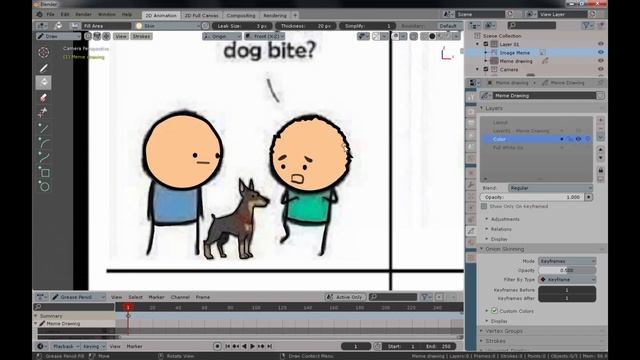Select the Box tool
This screenshot has width=640, height=360.
tap(44, 172)
